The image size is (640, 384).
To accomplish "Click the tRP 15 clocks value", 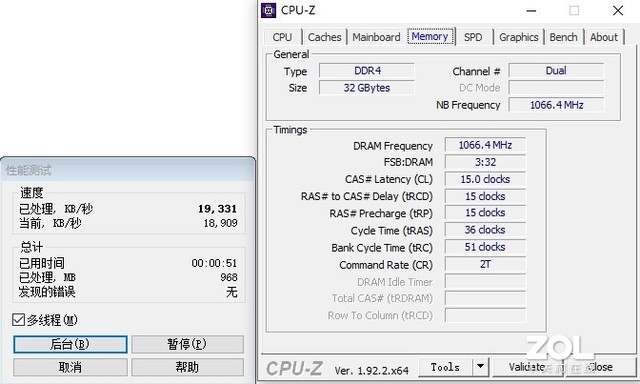I will (x=485, y=213).
